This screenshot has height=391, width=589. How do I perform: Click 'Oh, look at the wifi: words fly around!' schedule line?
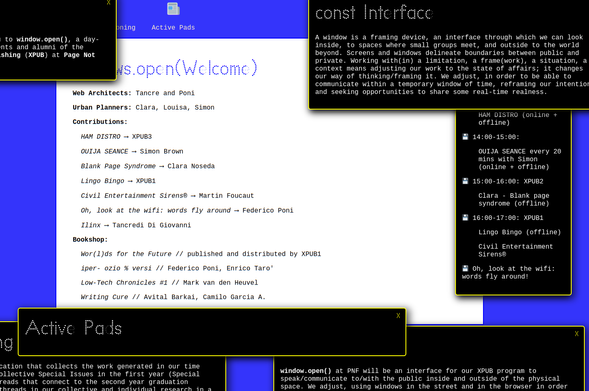[x=508, y=273]
